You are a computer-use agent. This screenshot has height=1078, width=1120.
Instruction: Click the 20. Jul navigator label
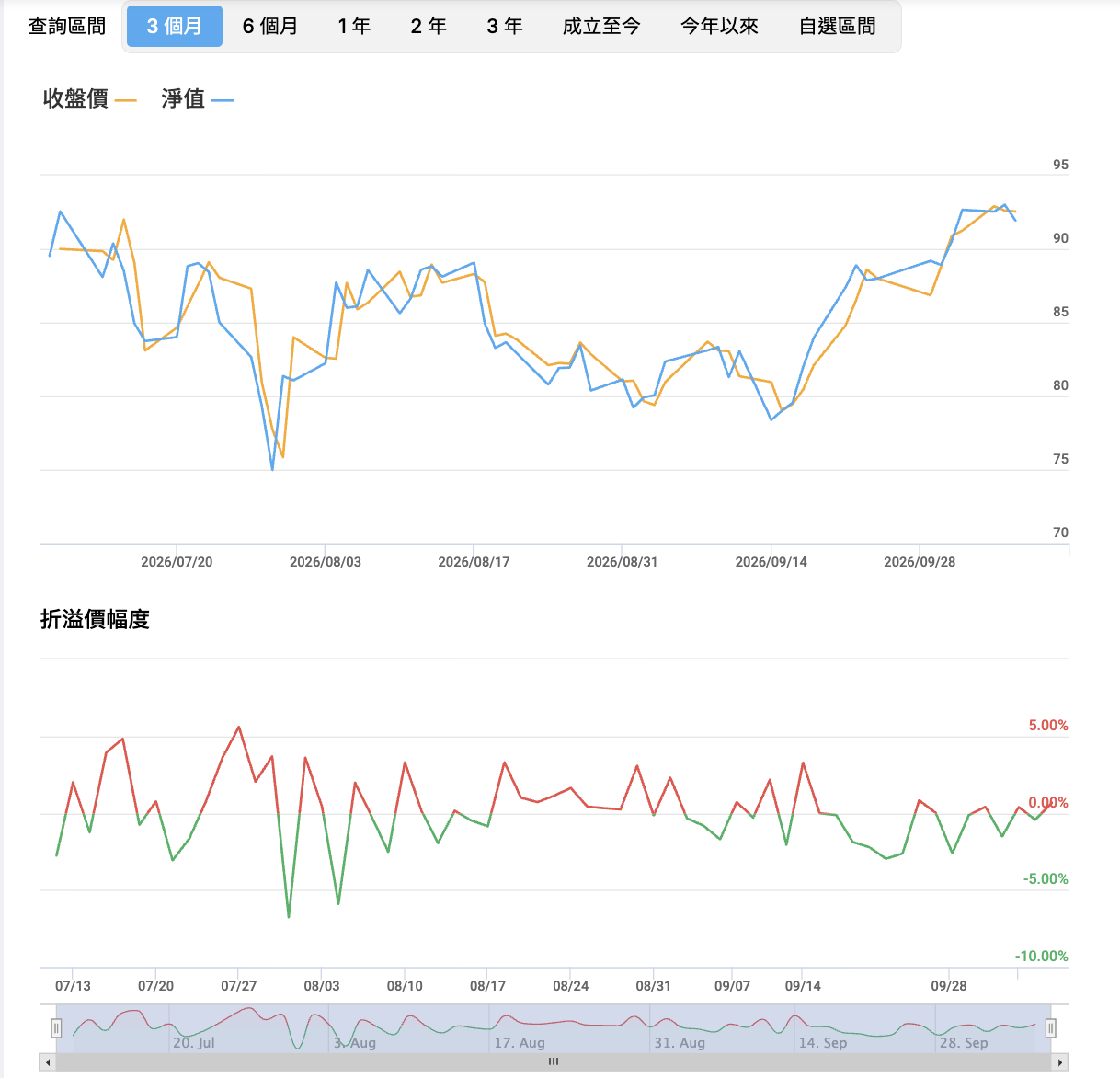[x=193, y=1043]
